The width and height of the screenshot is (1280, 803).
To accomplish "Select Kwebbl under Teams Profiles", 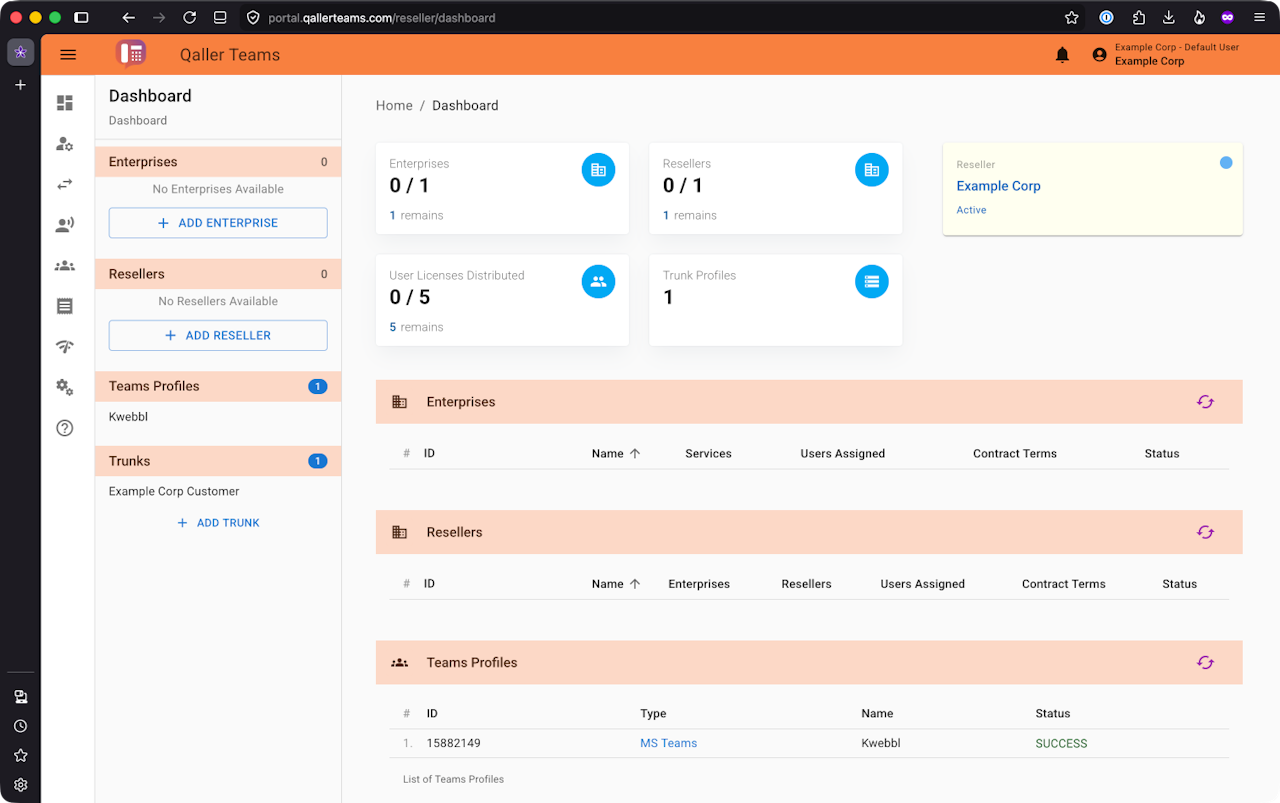I will coord(128,417).
